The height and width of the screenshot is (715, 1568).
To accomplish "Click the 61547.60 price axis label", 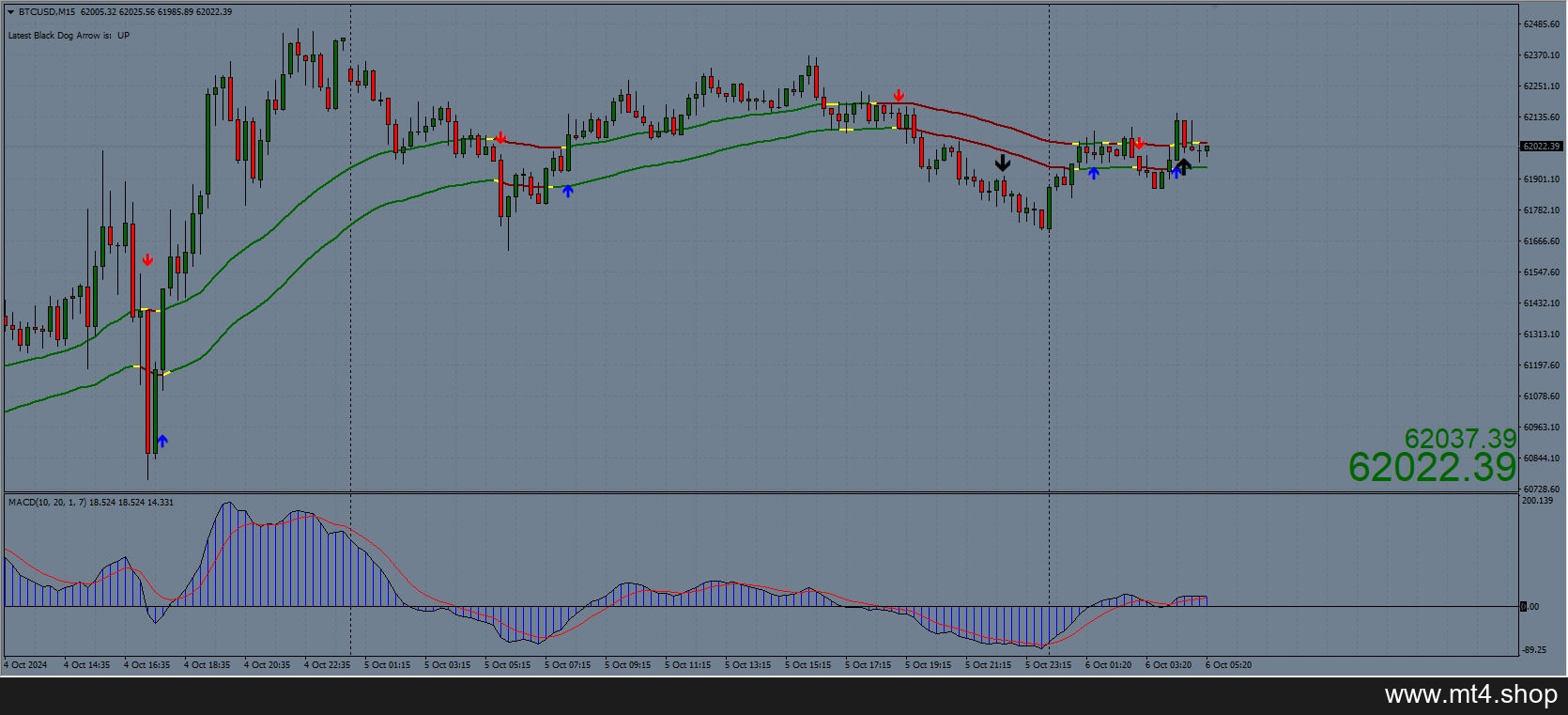I will (1542, 272).
